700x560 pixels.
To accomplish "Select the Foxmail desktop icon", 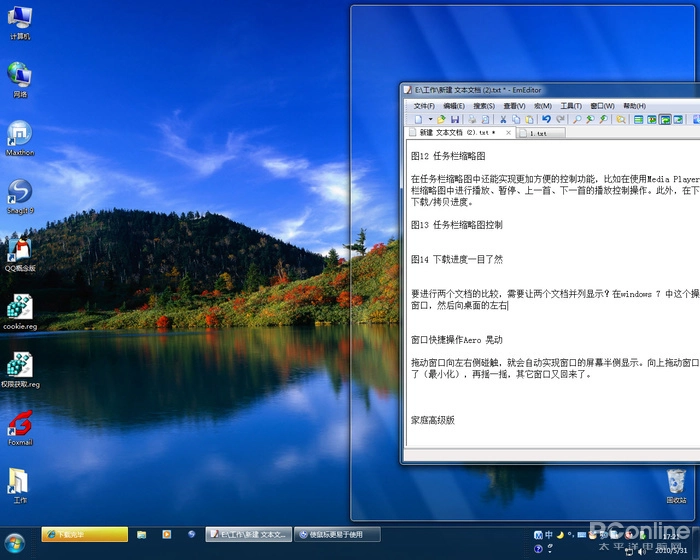I will pos(20,426).
